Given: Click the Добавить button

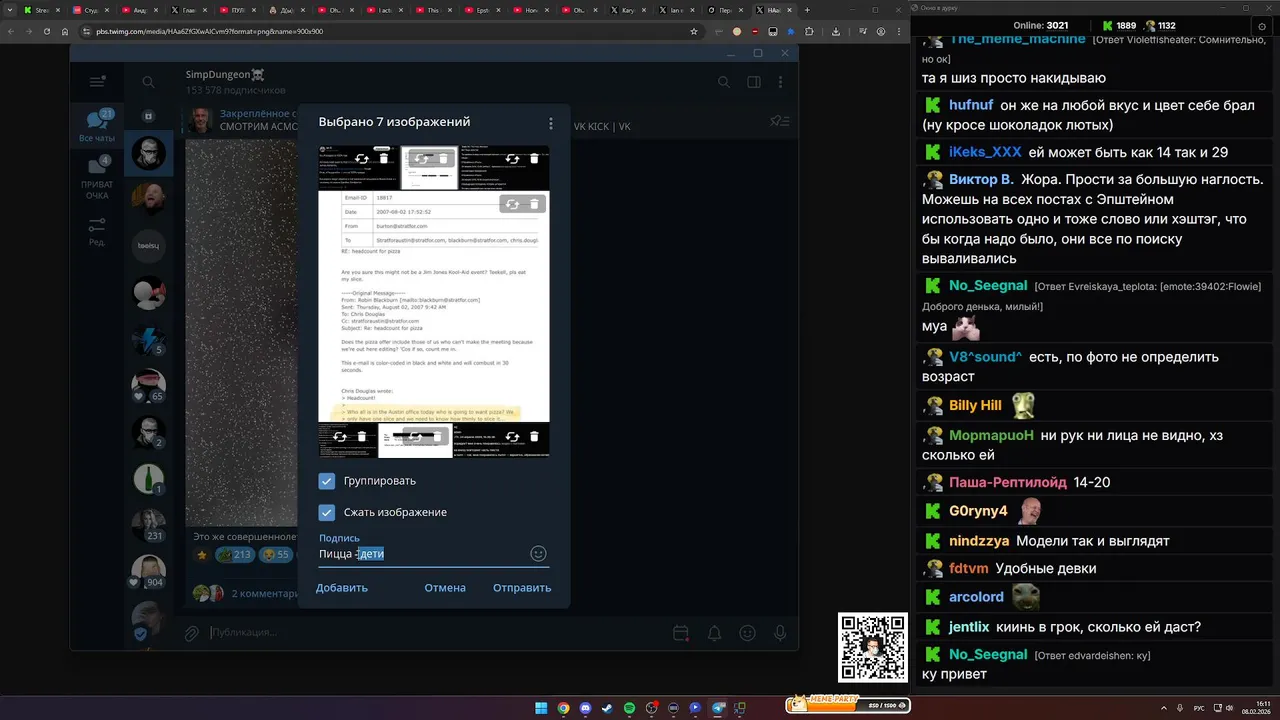Looking at the screenshot, I should click(342, 588).
